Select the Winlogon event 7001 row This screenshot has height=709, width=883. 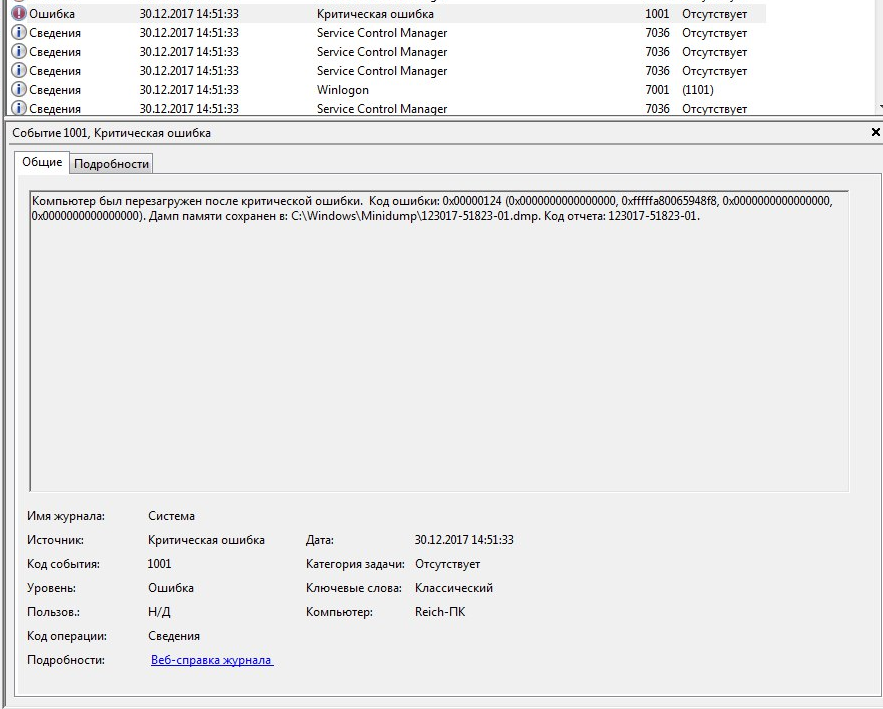(342, 90)
